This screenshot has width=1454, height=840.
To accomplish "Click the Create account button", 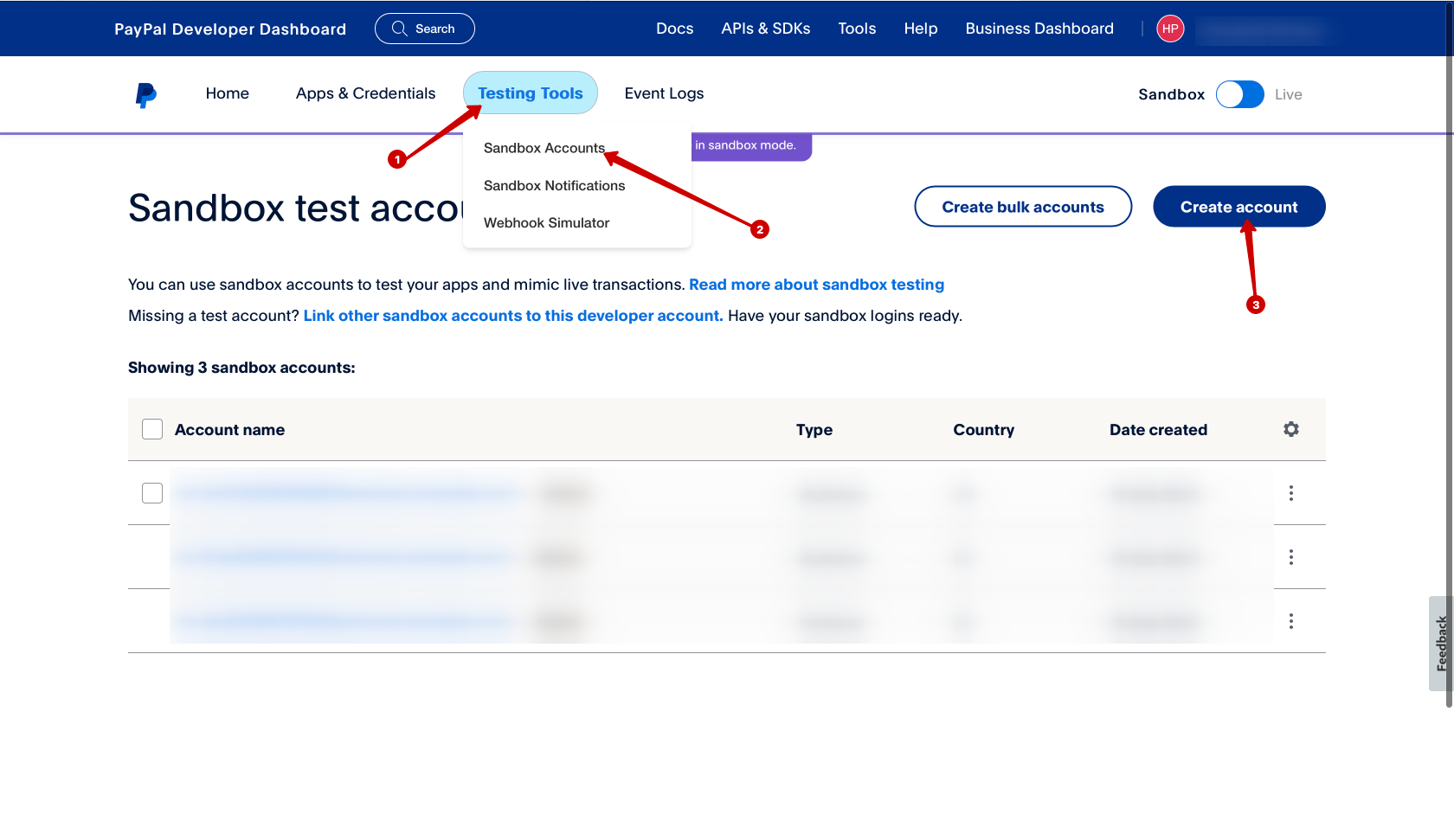I will 1238,207.
